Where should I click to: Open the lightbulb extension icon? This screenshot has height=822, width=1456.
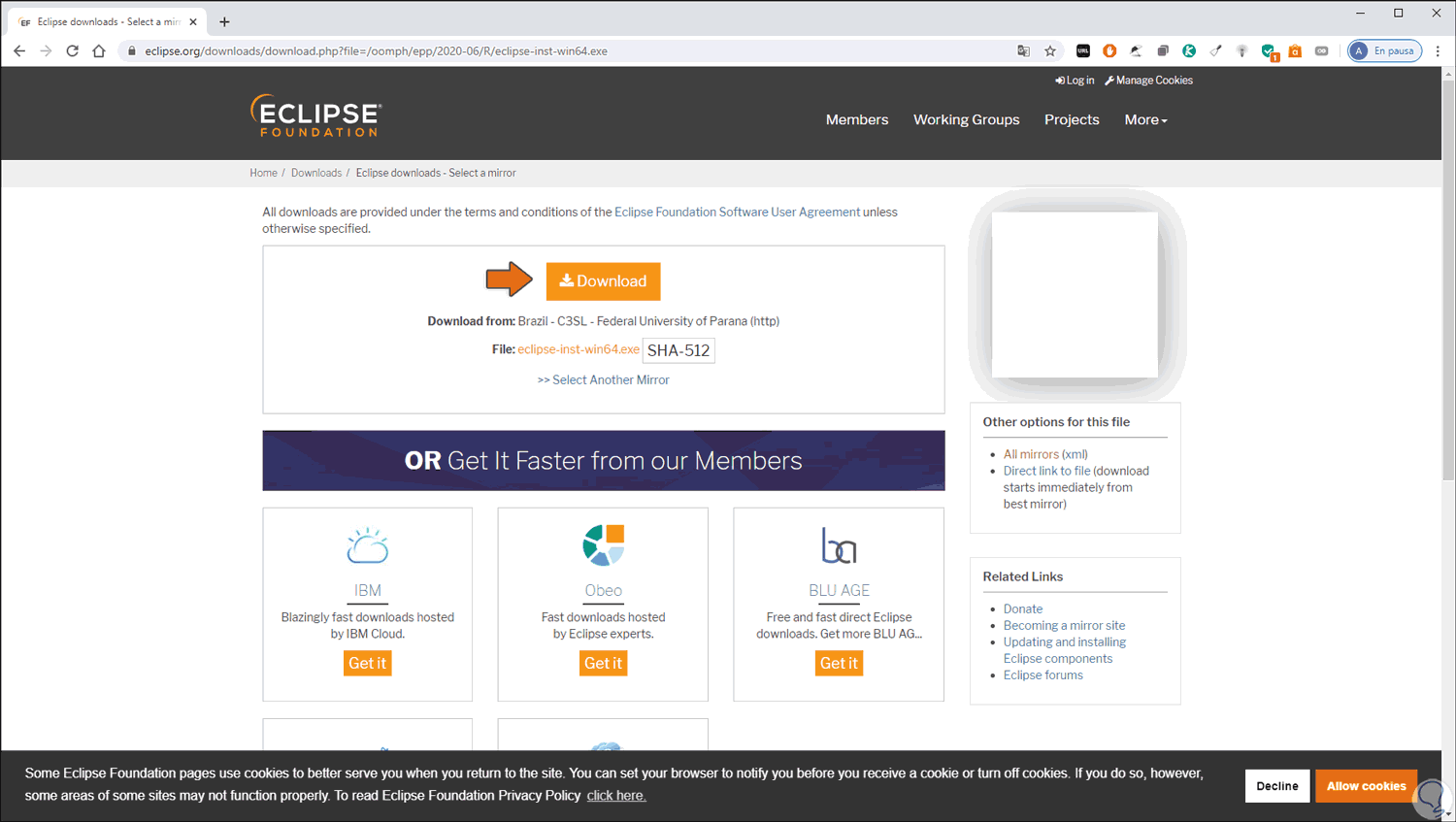1241,51
